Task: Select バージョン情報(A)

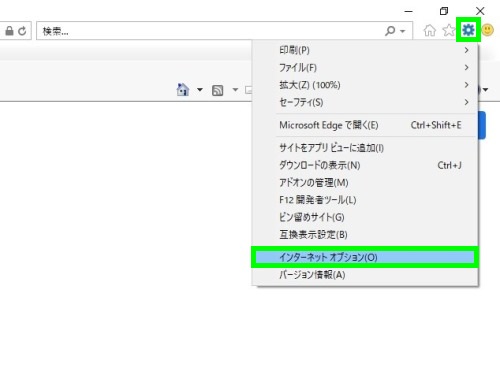Action: [x=365, y=275]
